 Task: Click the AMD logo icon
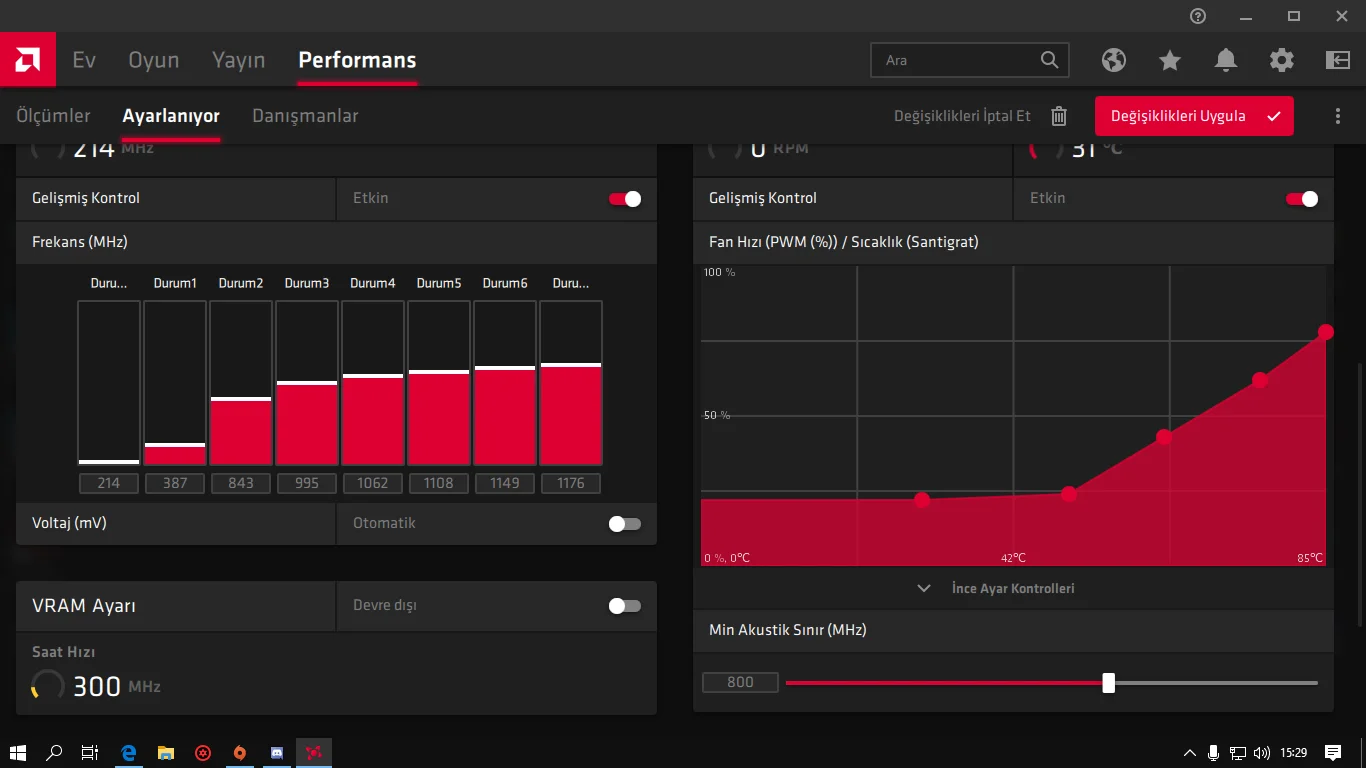pos(27,60)
